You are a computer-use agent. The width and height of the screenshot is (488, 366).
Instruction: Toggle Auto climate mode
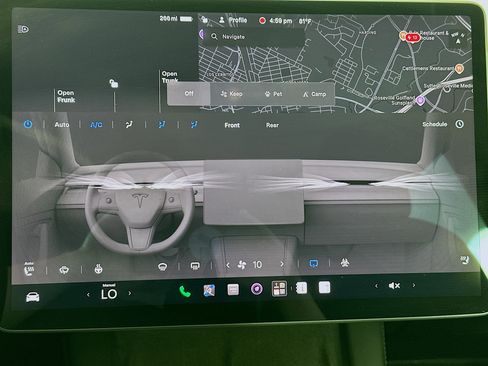coord(62,125)
